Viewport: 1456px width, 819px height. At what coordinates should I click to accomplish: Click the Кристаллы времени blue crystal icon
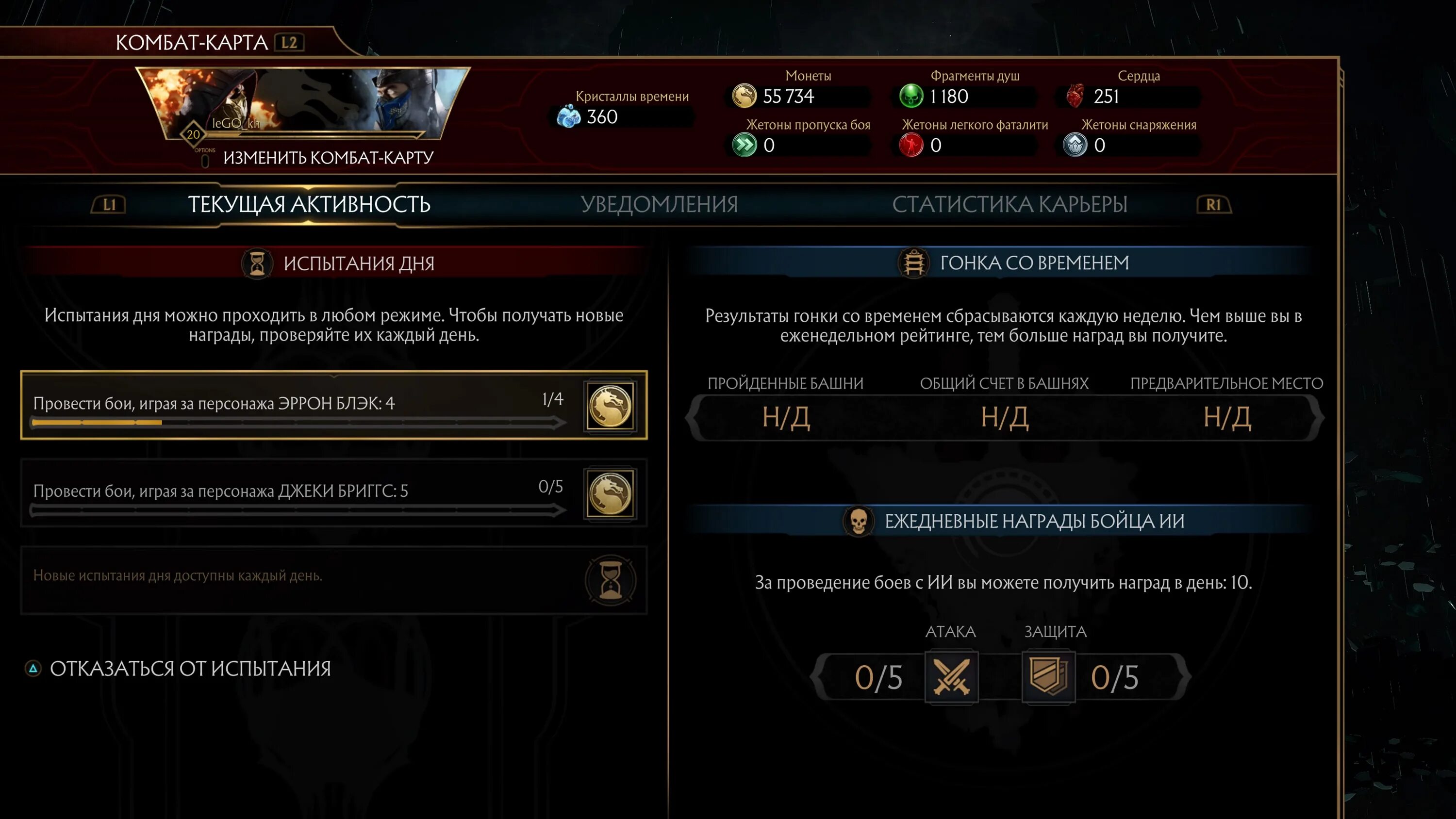pos(569,117)
